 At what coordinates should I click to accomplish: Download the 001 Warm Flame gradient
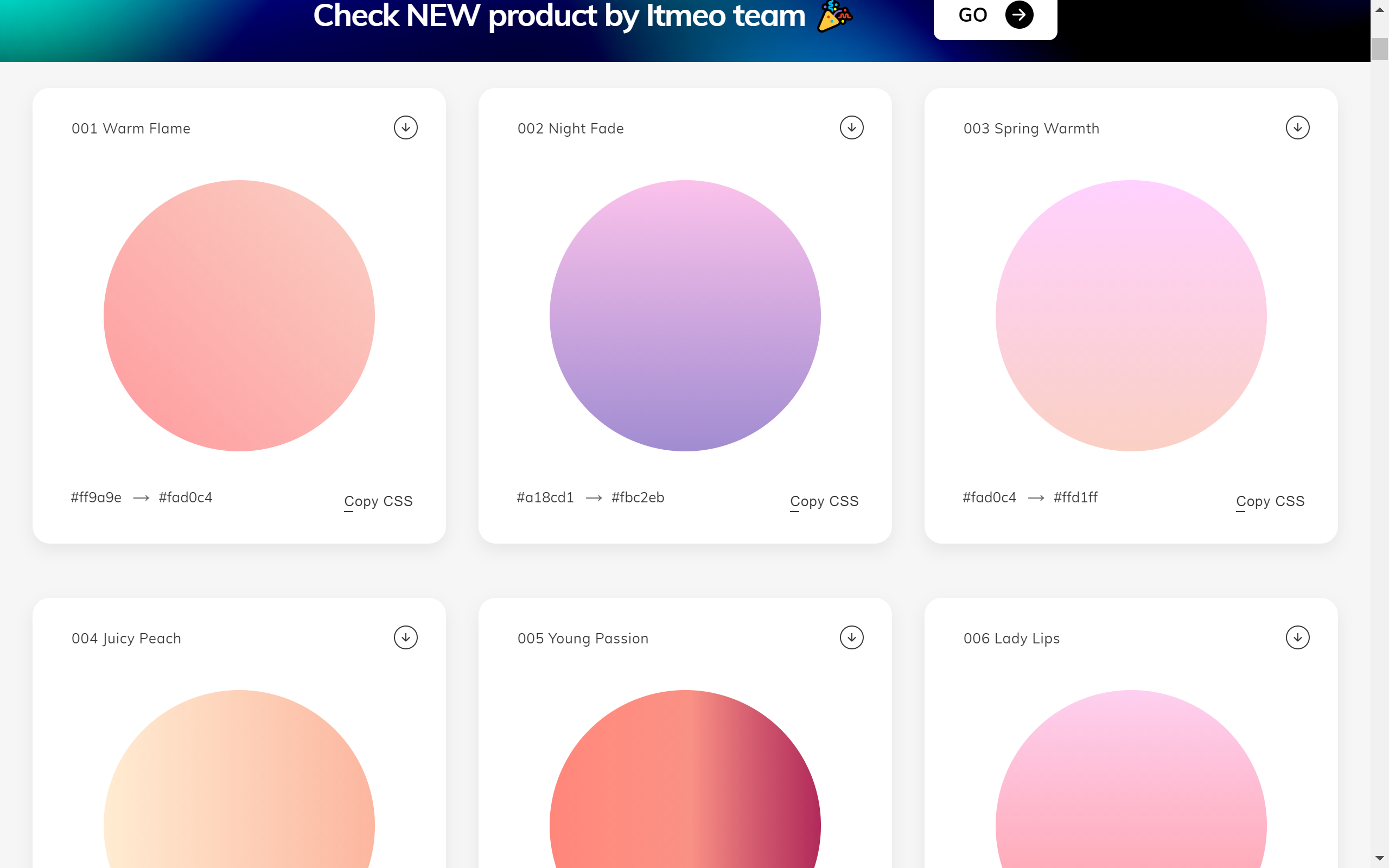tap(406, 127)
